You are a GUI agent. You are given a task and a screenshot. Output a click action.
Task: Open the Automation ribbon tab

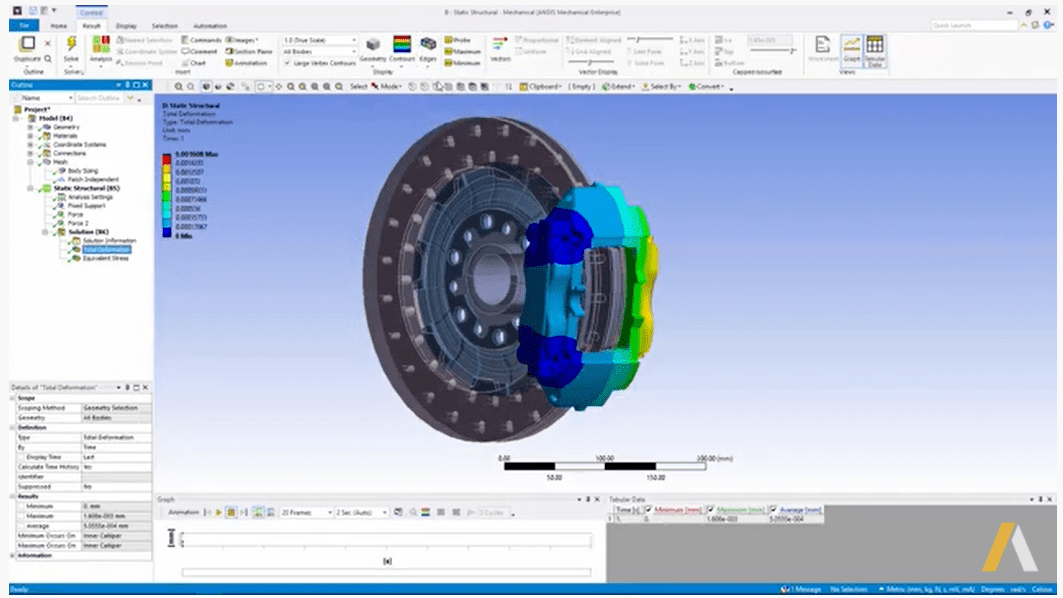click(210, 25)
